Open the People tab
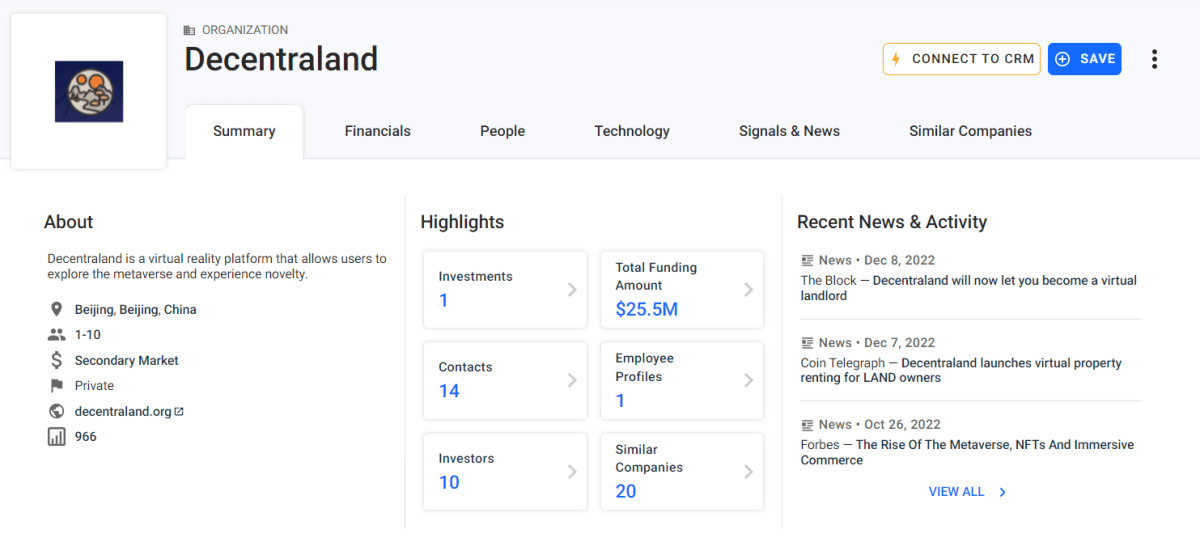 pyautogui.click(x=502, y=131)
